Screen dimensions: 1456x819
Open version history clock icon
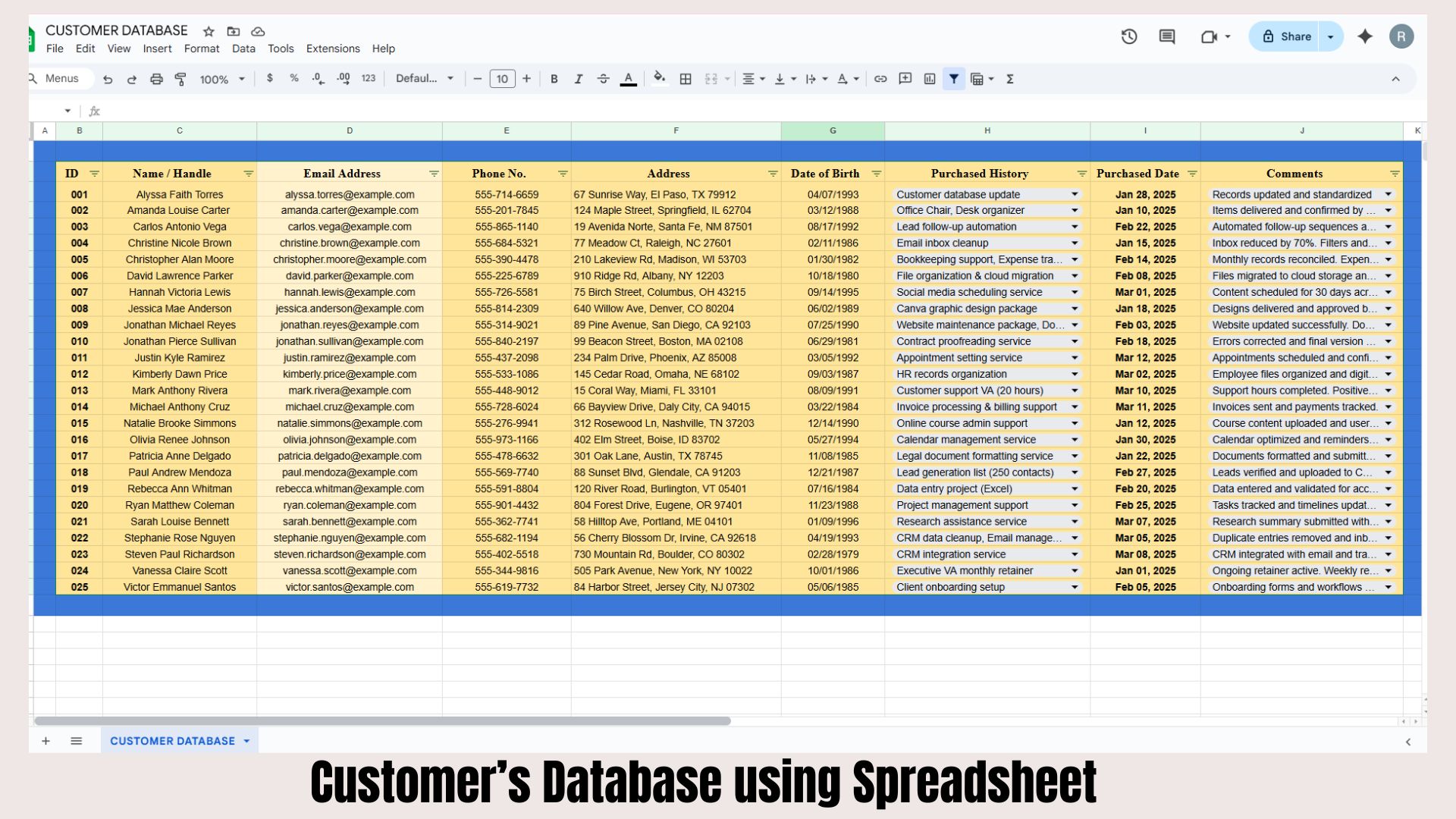coord(1129,36)
